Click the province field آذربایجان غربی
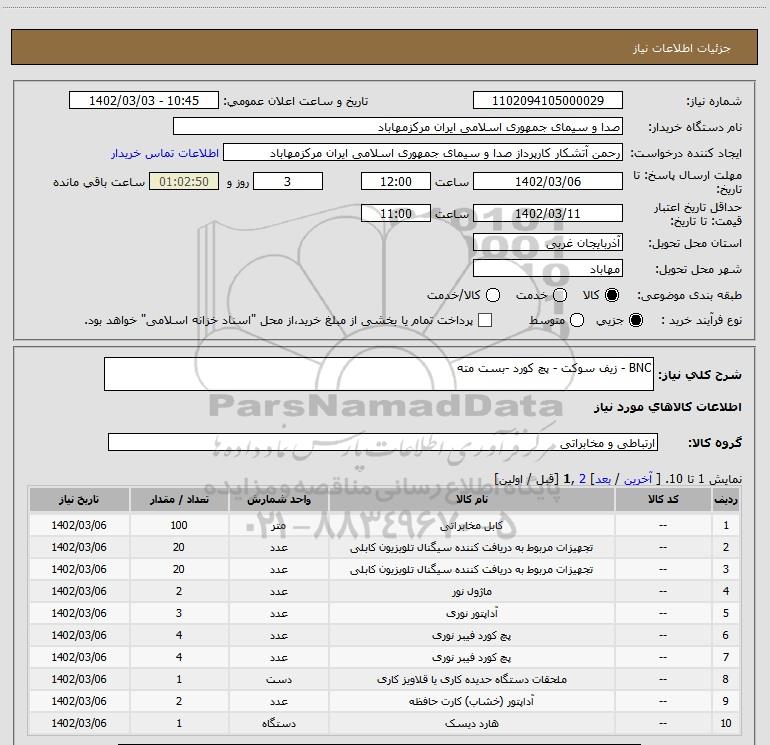 [x=548, y=242]
